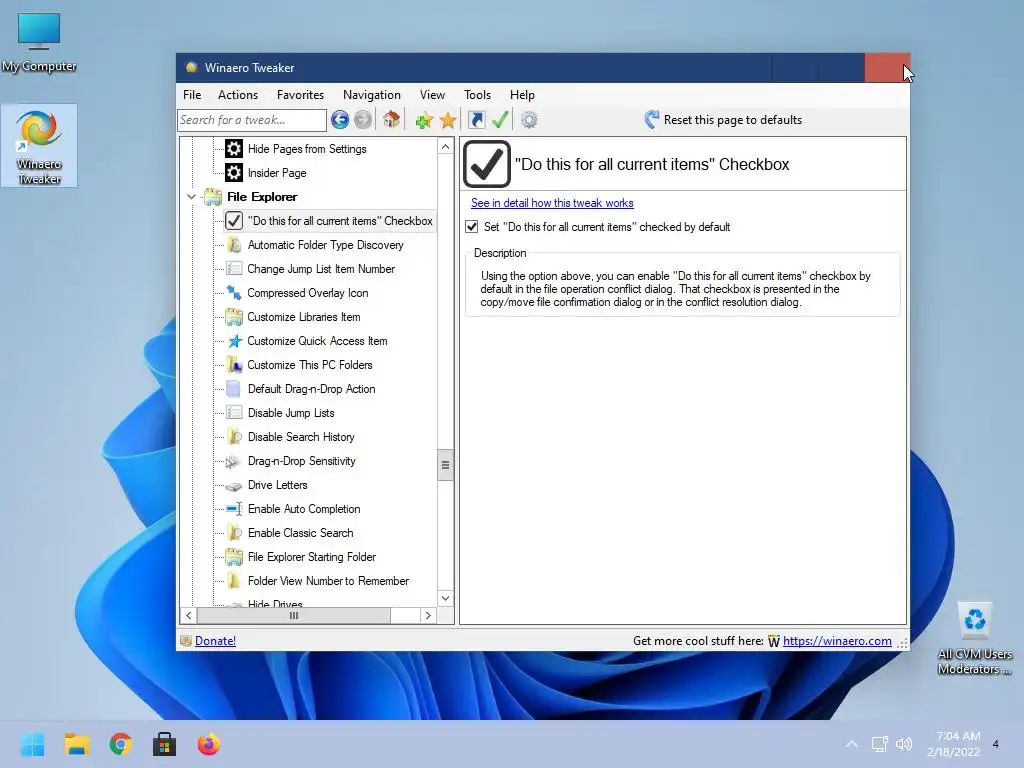Click the Back navigation arrow in toolbar

340,120
